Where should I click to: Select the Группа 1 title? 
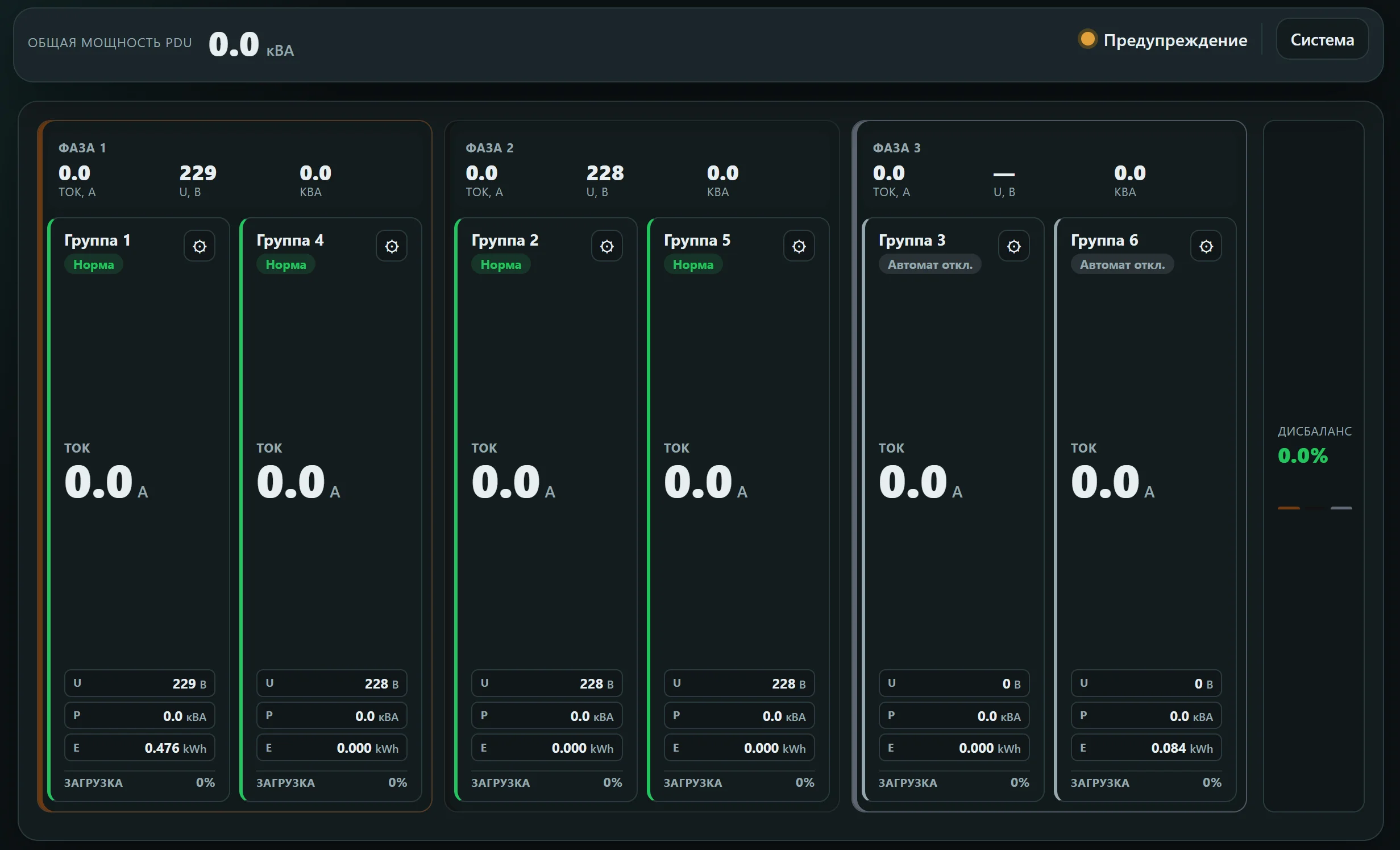coord(97,241)
